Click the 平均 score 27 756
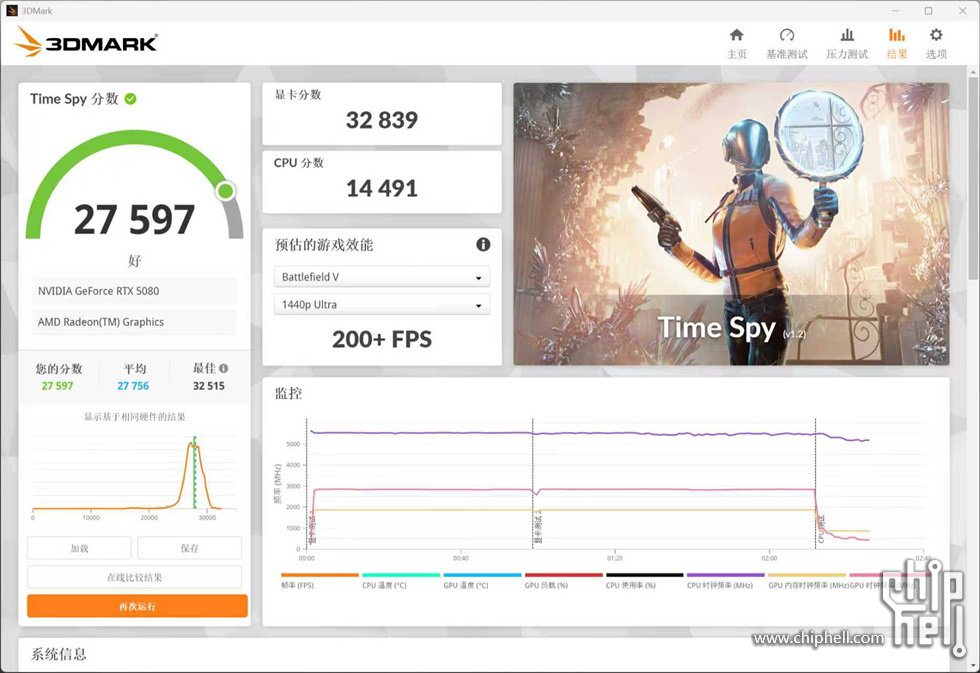The image size is (980, 673). click(x=133, y=386)
